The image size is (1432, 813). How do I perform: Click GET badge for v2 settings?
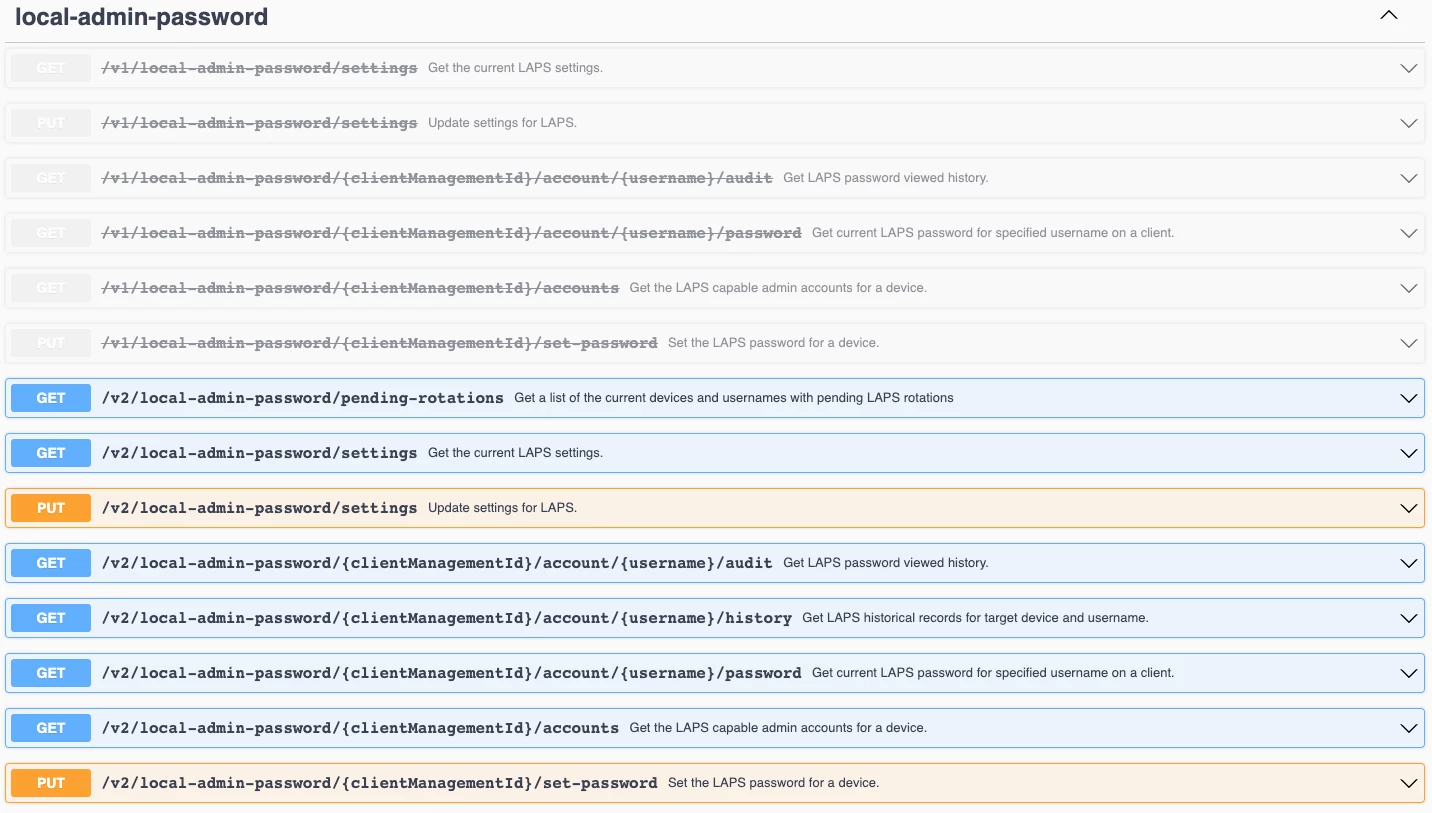pyautogui.click(x=51, y=453)
